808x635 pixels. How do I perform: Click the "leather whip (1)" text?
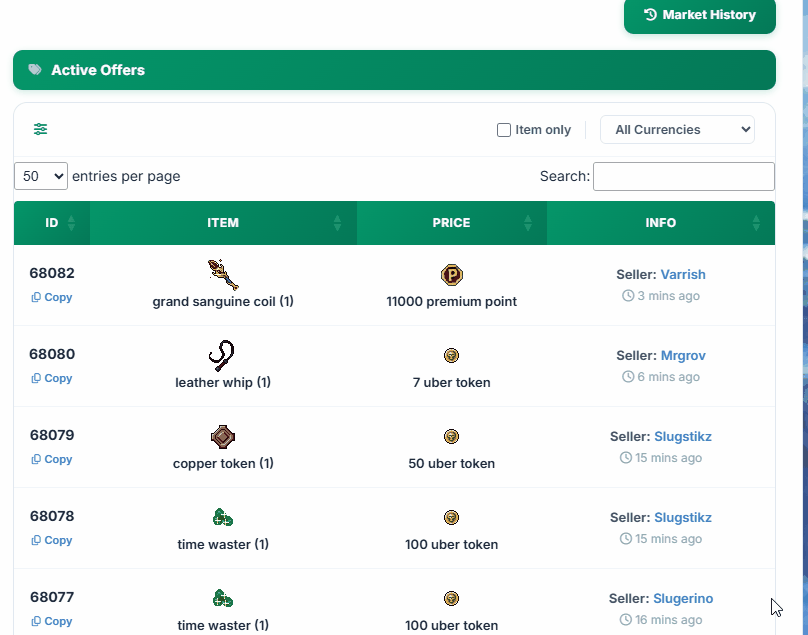point(223,382)
